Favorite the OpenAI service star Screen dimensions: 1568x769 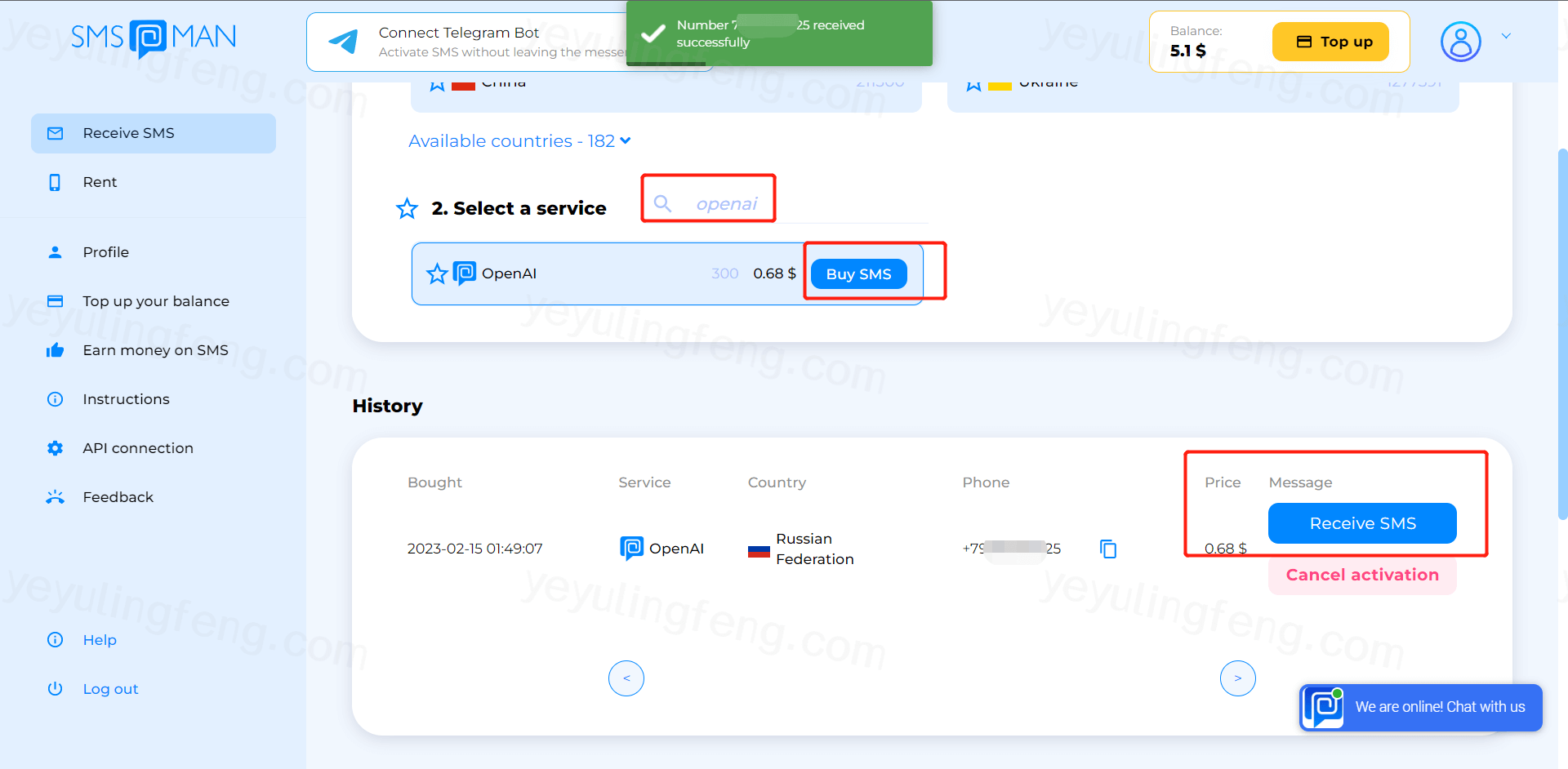(x=437, y=273)
